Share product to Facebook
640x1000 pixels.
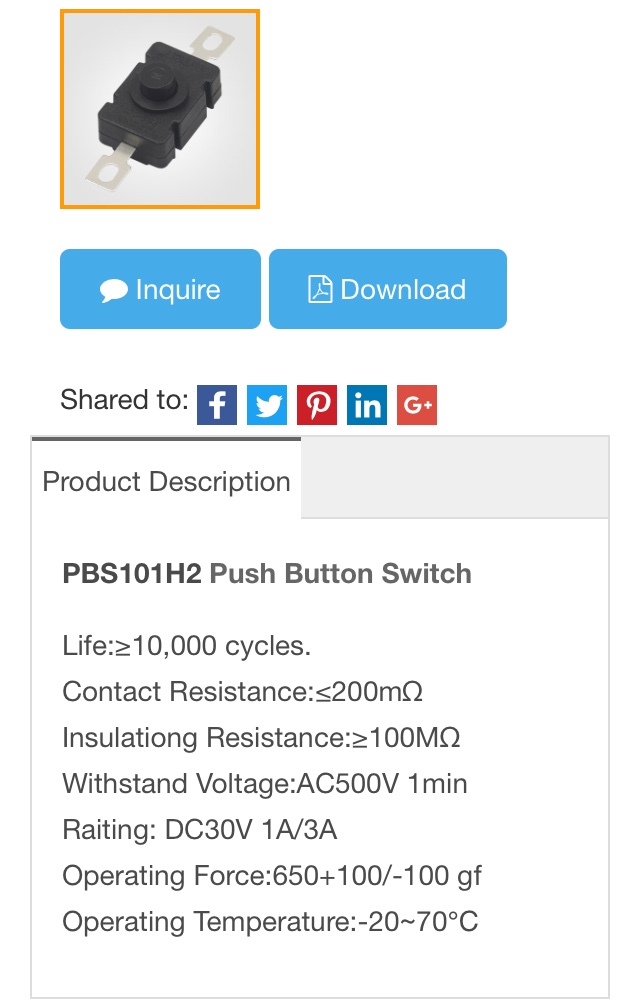(216, 404)
